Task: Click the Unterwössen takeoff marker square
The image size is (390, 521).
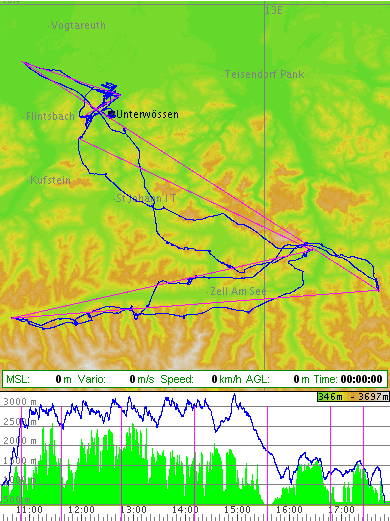Action: coord(112,114)
